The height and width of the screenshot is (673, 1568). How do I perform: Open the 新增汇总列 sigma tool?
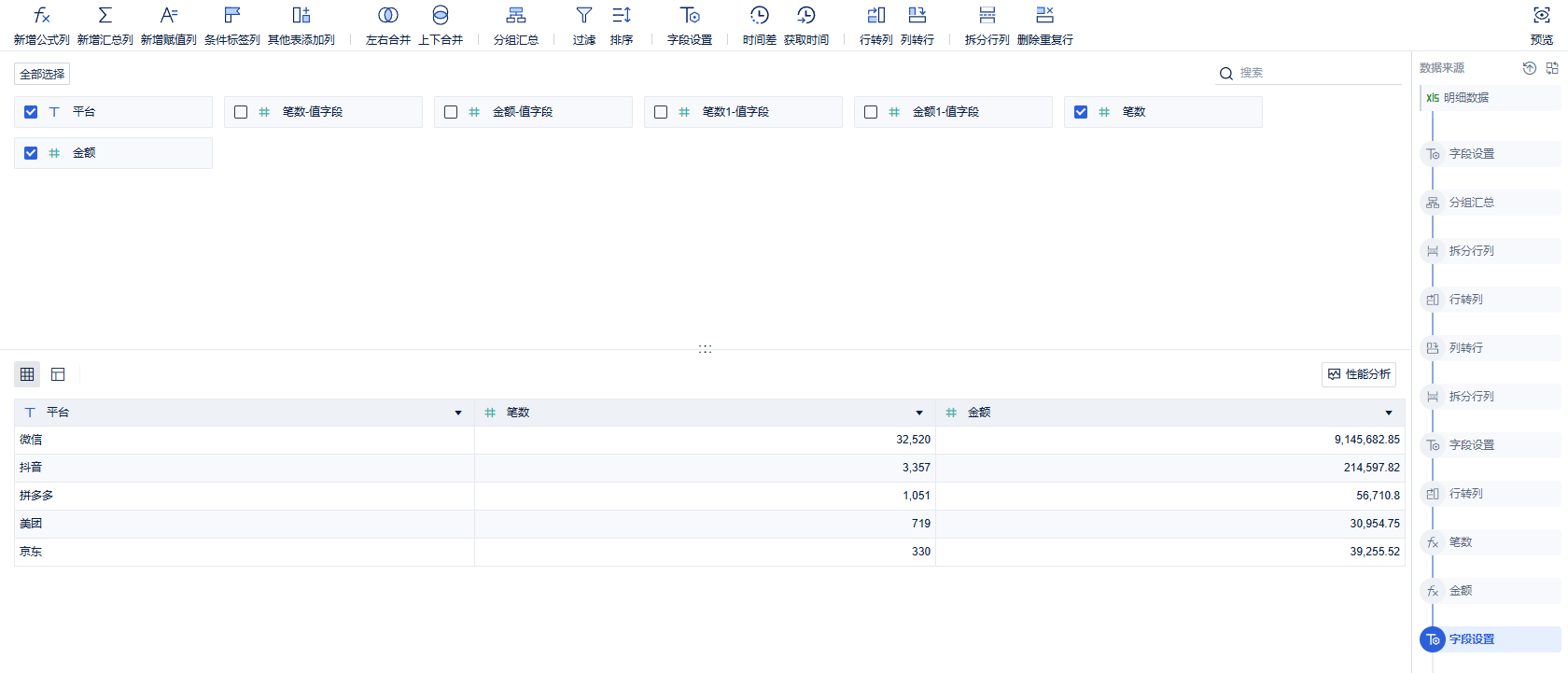(105, 16)
